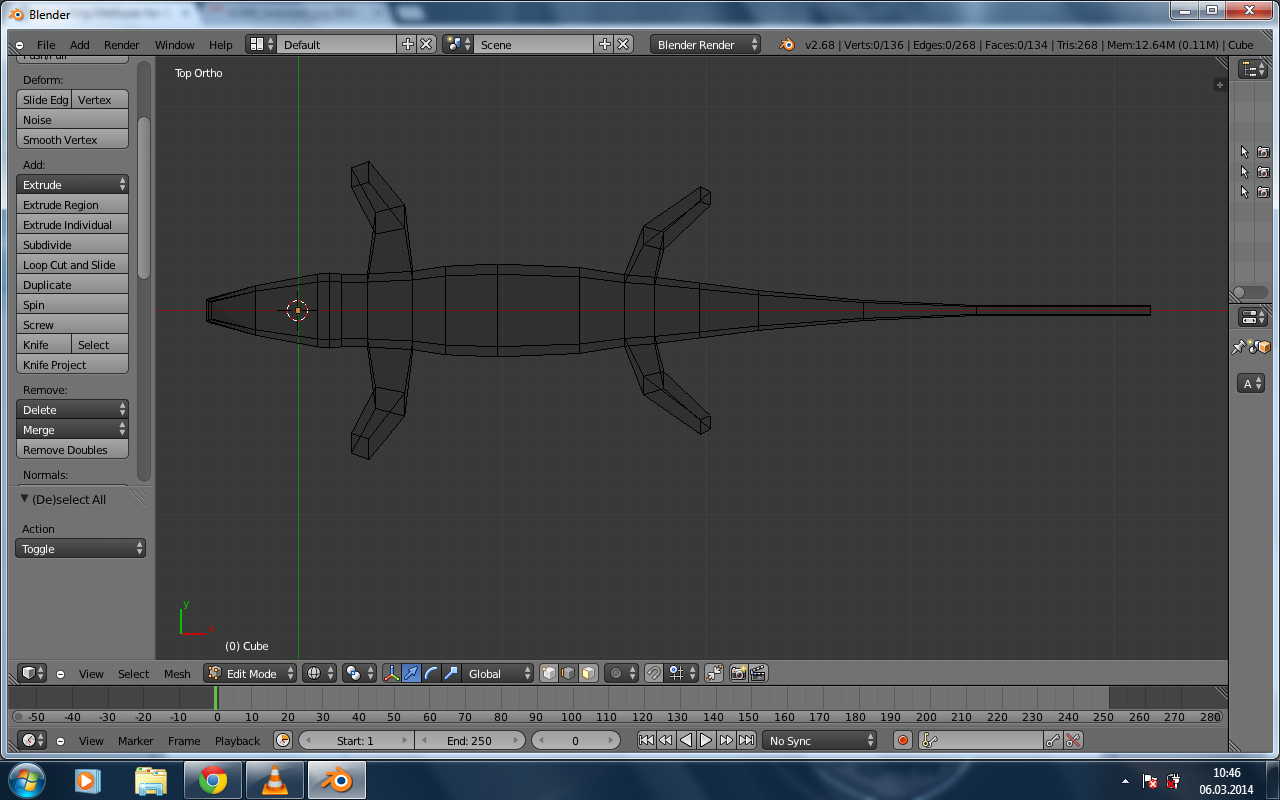
Task: Open VLC from the Windows taskbar
Action: click(274, 780)
